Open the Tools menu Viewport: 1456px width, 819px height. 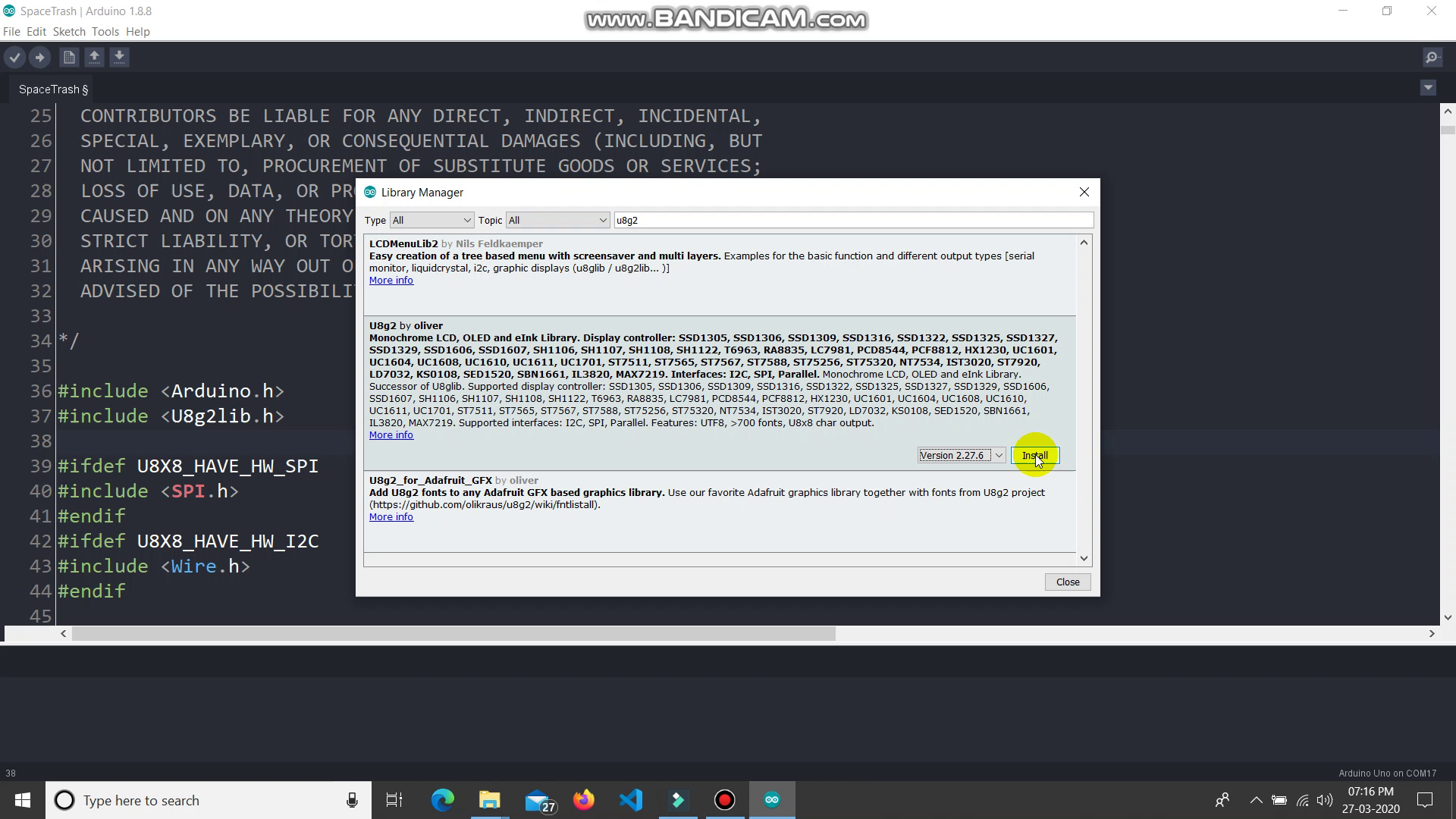105,31
